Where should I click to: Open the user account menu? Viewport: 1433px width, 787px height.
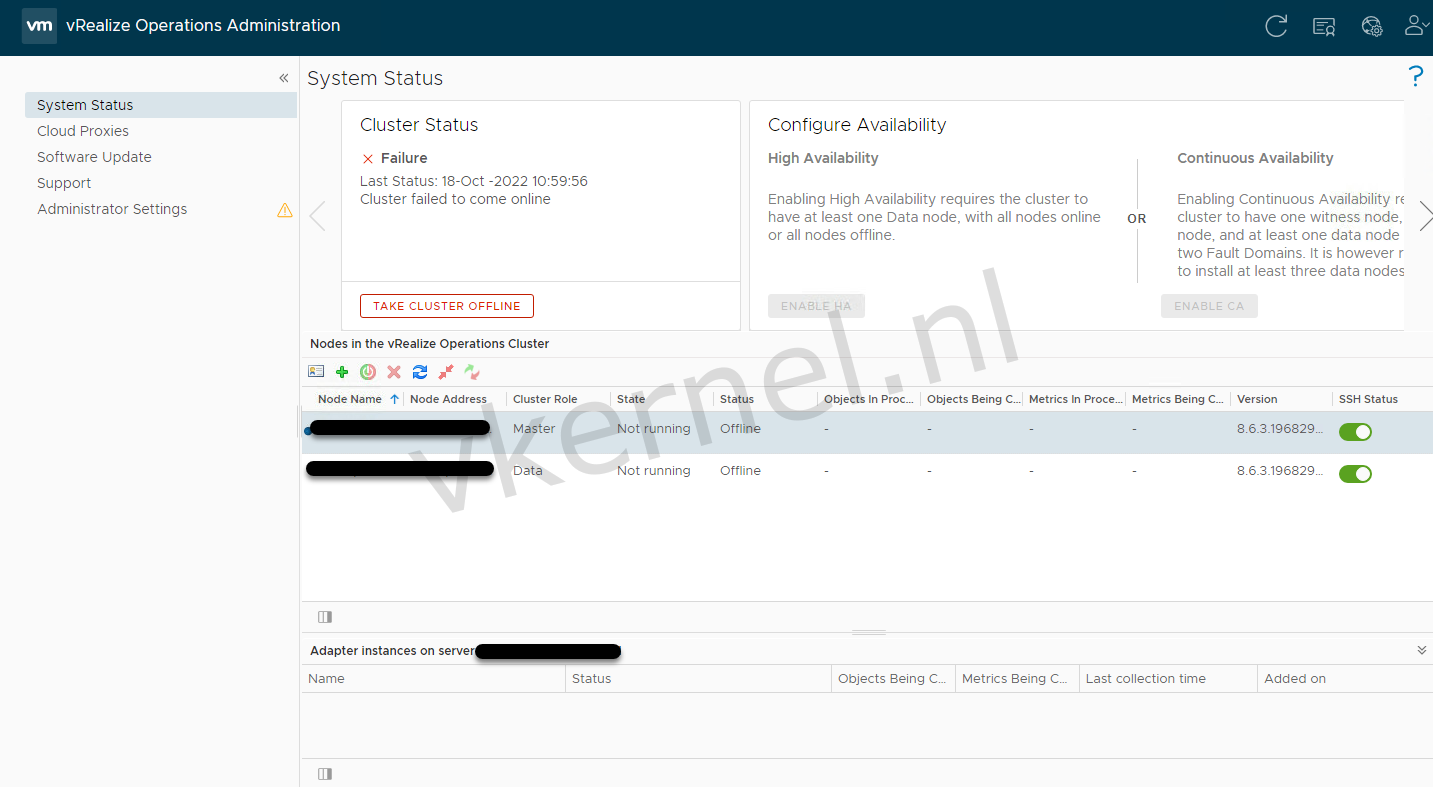click(1416, 26)
